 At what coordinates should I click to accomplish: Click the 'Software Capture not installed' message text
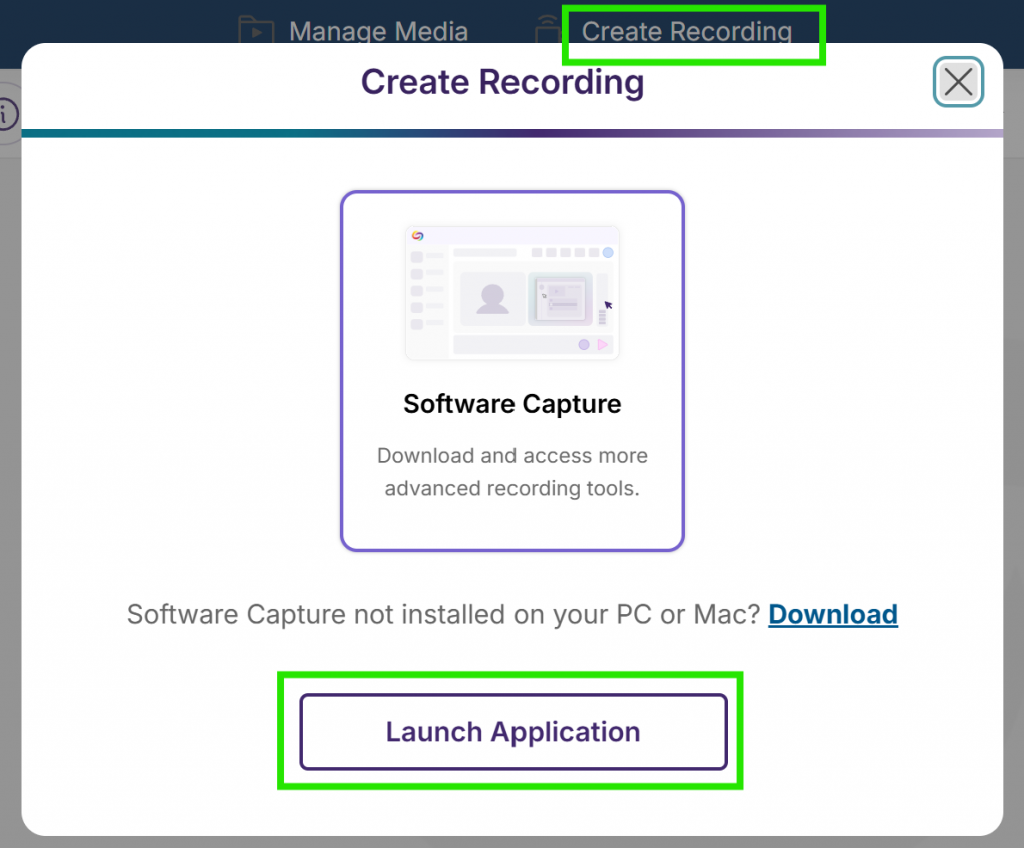(444, 614)
